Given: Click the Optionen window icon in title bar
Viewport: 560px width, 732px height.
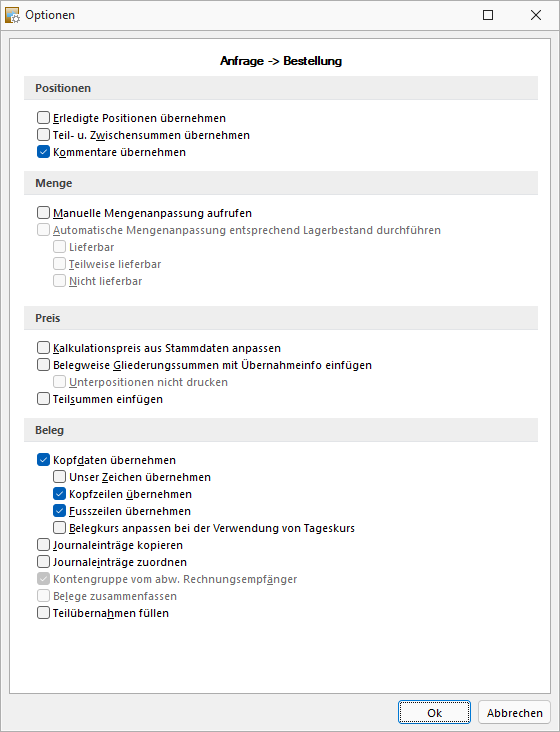Looking at the screenshot, I should (x=12, y=15).
